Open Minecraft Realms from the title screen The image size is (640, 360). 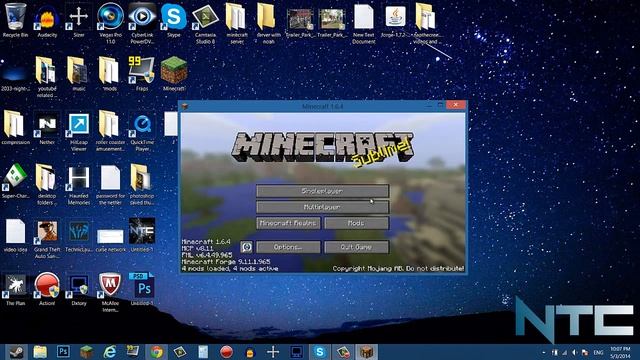(289, 223)
